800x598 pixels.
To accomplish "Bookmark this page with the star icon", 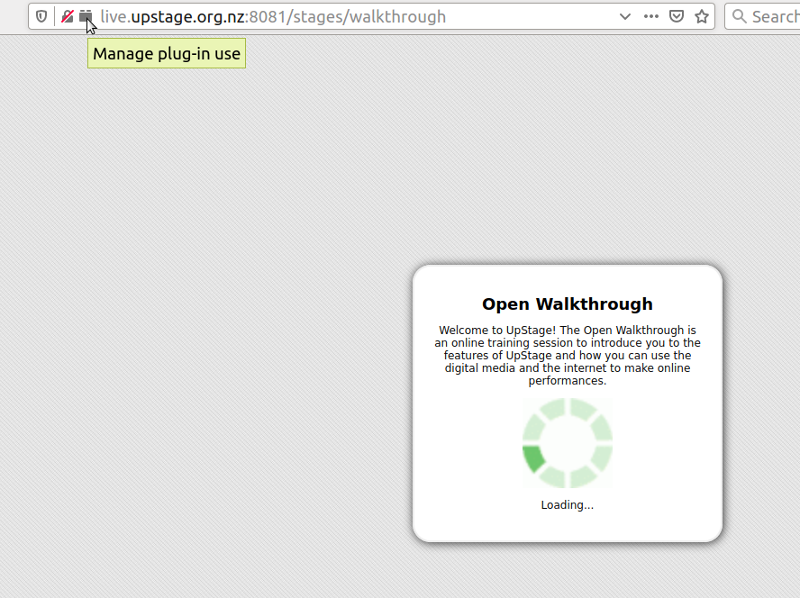I will point(702,17).
